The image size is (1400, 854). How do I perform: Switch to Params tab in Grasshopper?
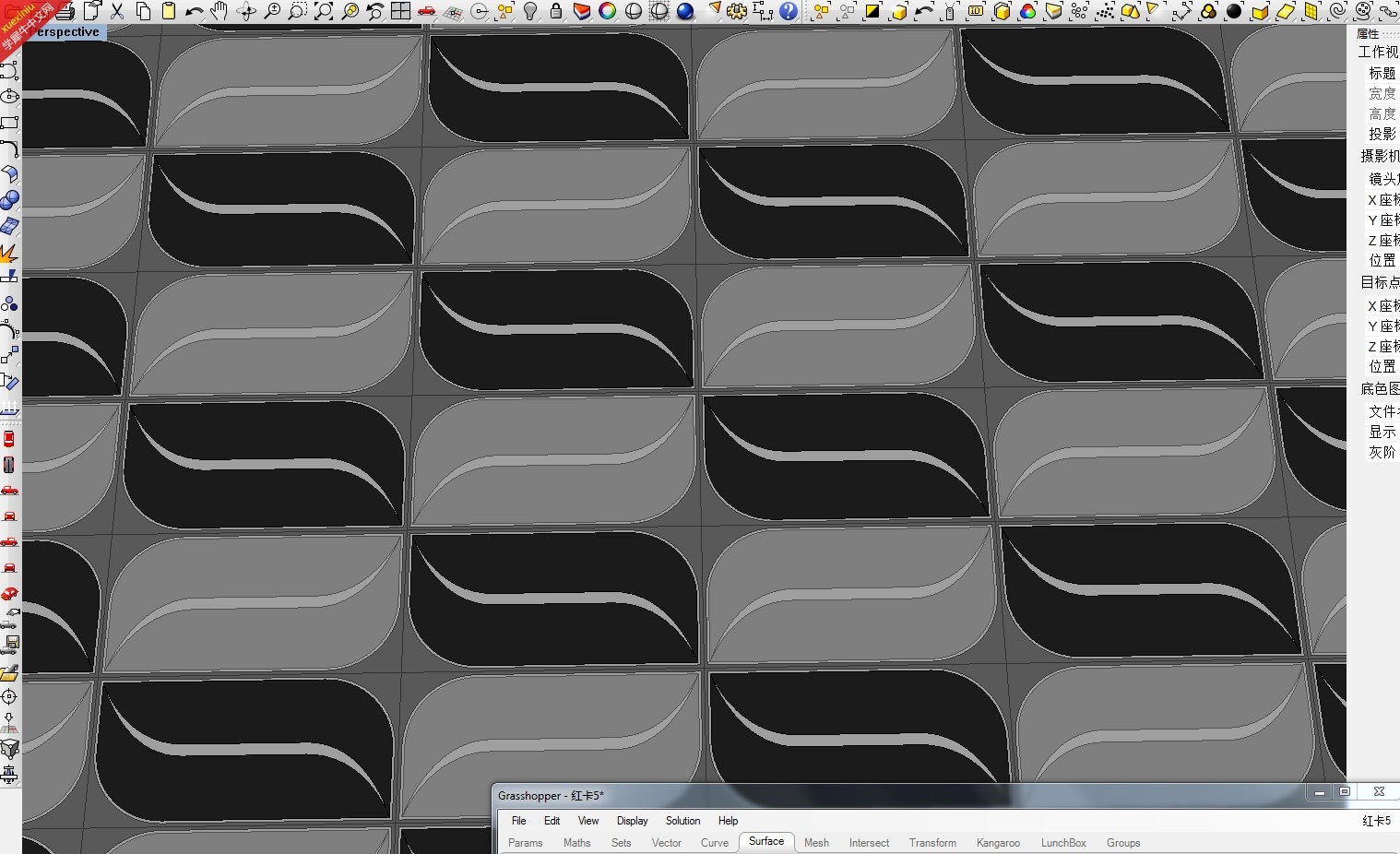coord(526,843)
